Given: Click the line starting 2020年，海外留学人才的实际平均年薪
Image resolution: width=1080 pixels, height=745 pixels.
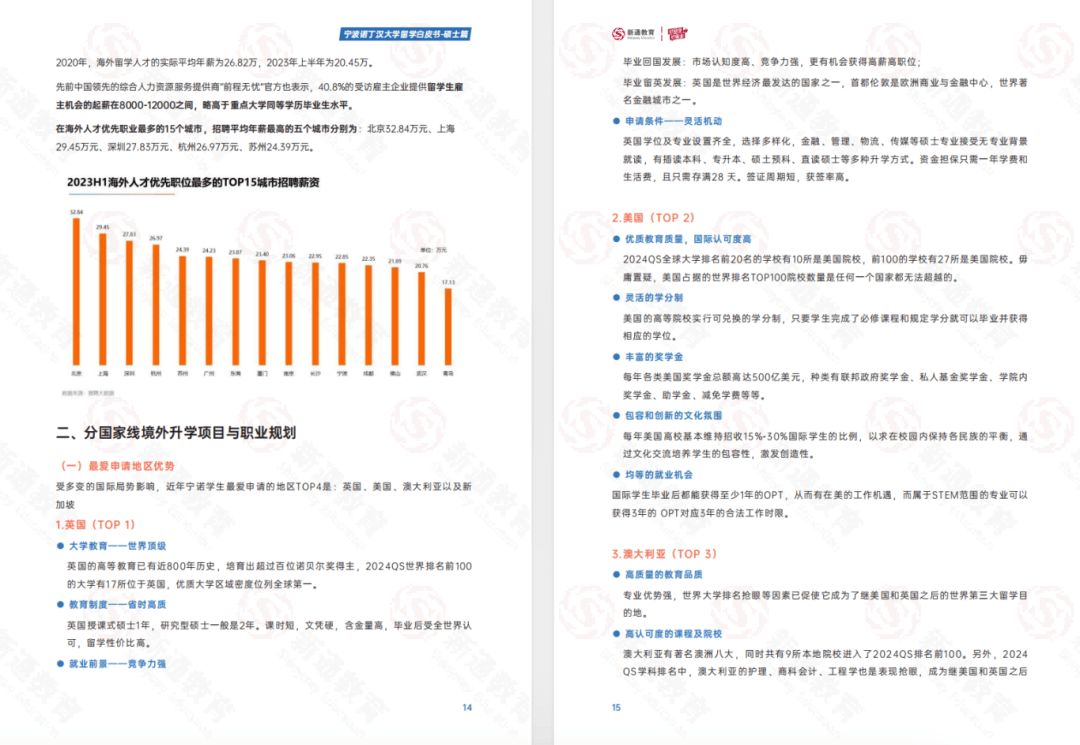Looking at the screenshot, I should pos(215,63).
